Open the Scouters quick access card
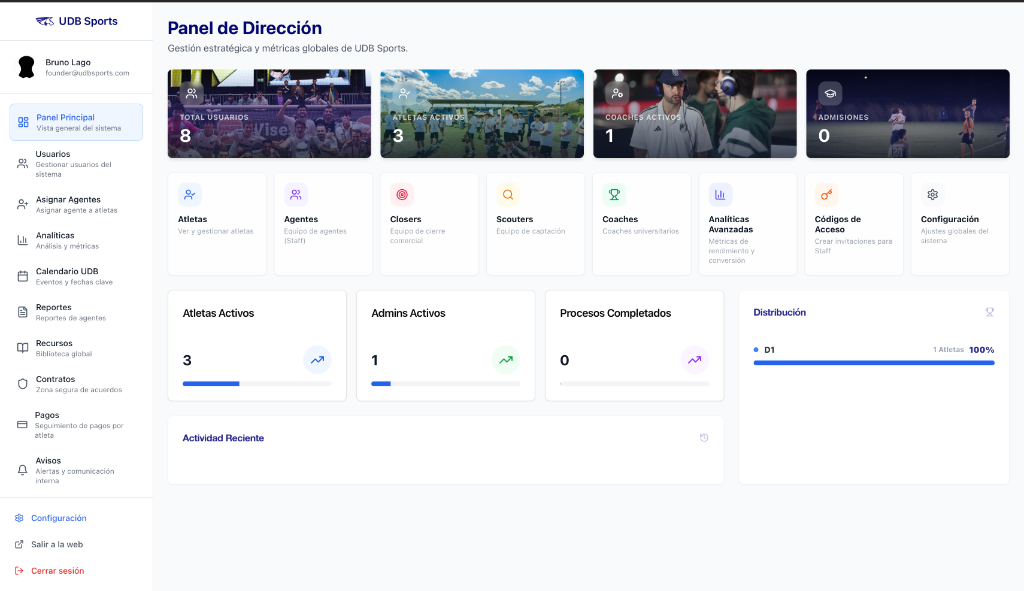Screen dimensions: 1024x591 click(536, 224)
